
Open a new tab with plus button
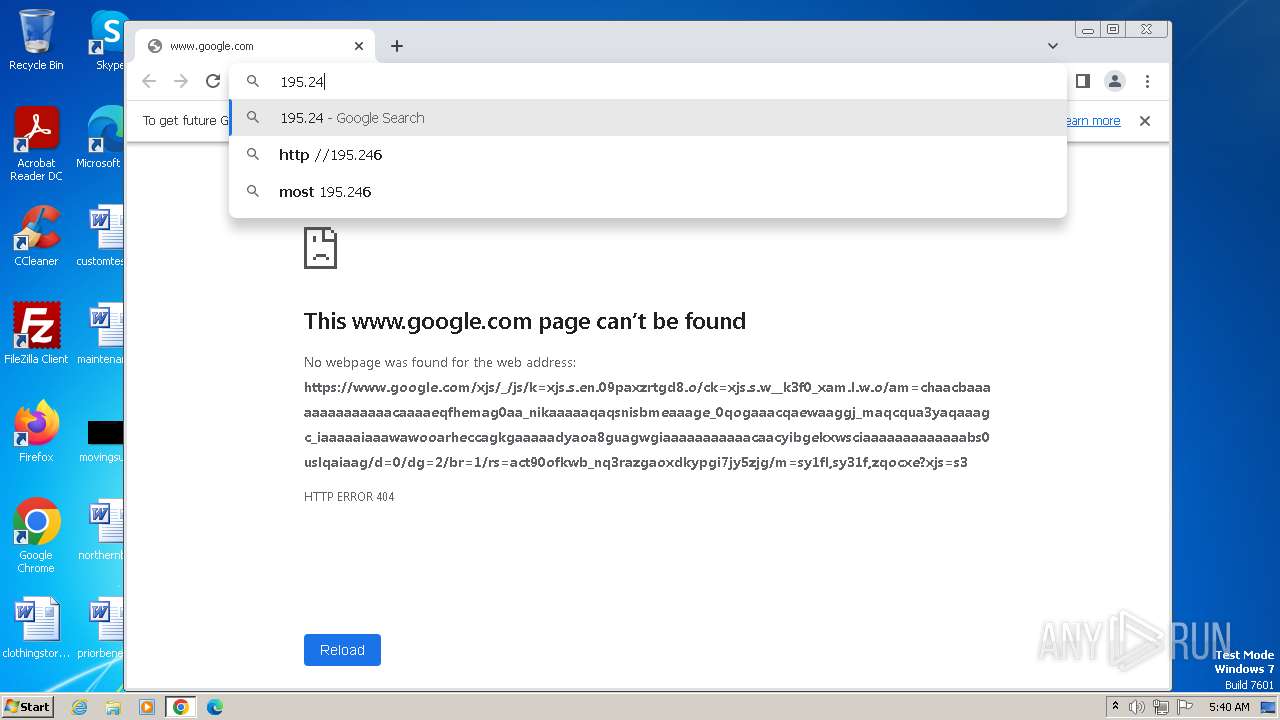(397, 46)
